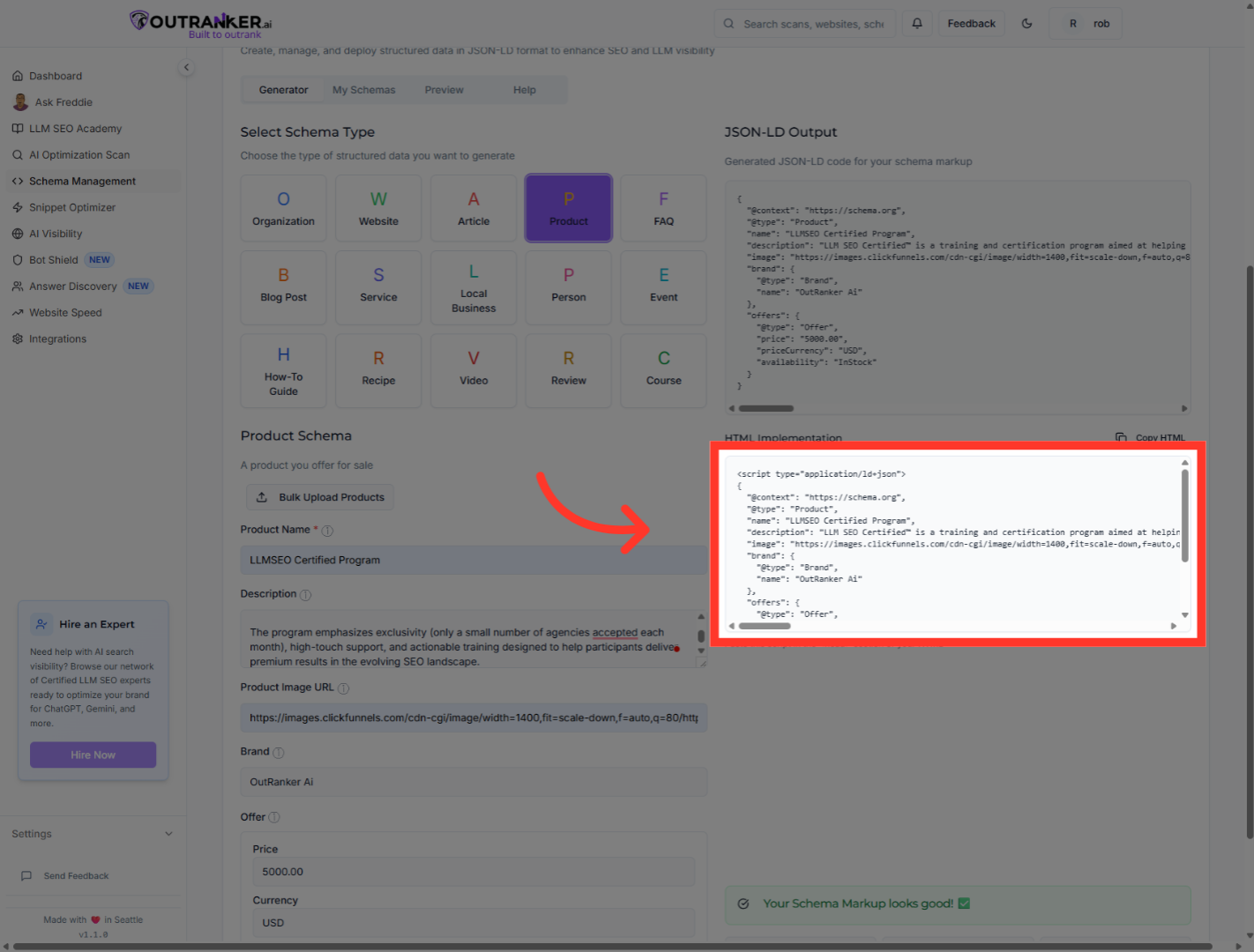The height and width of the screenshot is (952, 1254).
Task: Collapse the sidebar with chevron button
Action: (186, 67)
